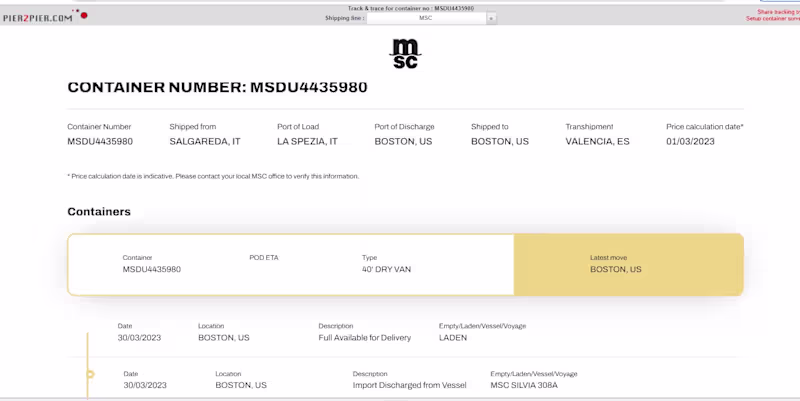
Task: Click BOSTON, US location in Import Discharged row
Action: 241,385
